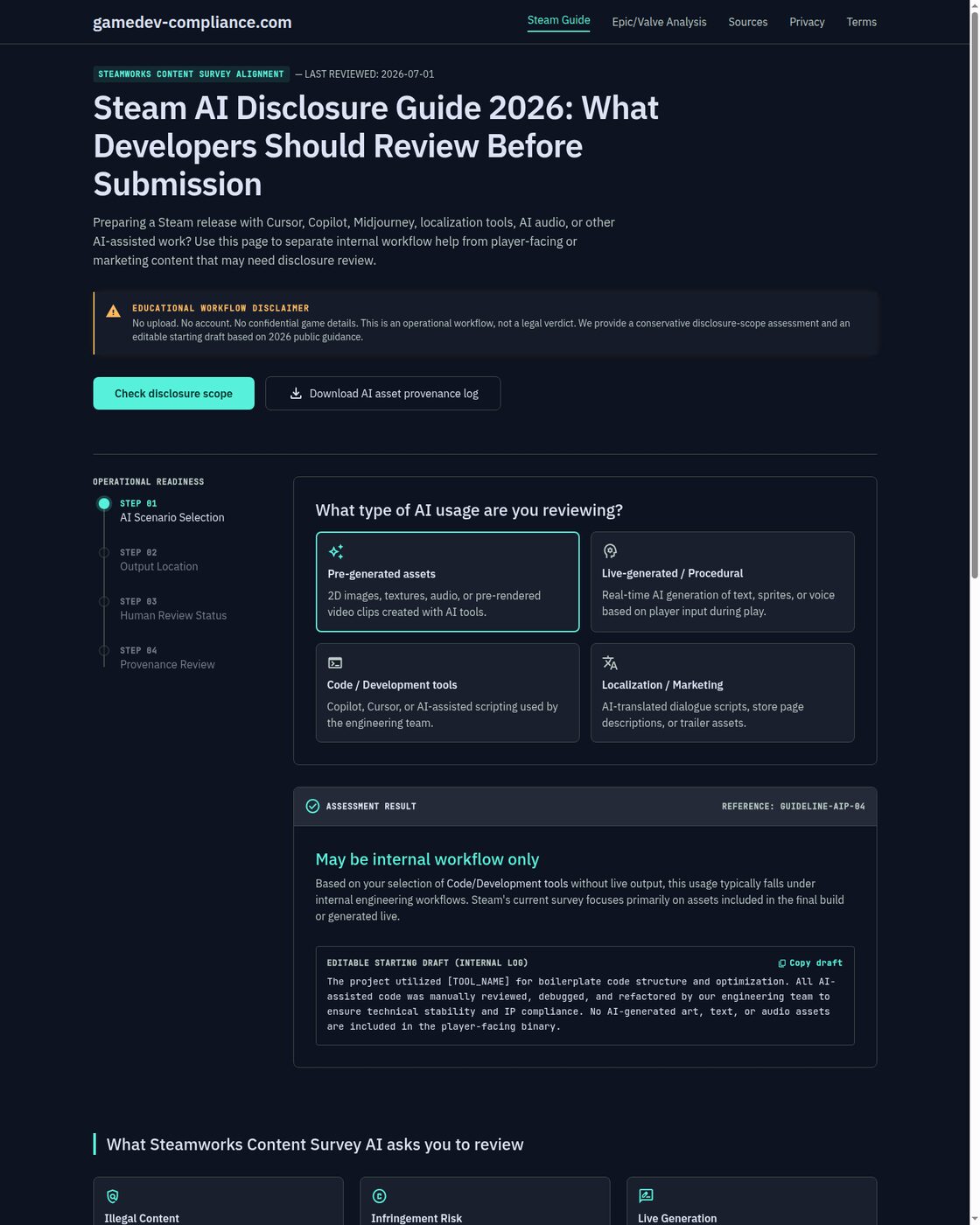Copy draft from the editable starting draft box
The image size is (980, 1225).
810,963
